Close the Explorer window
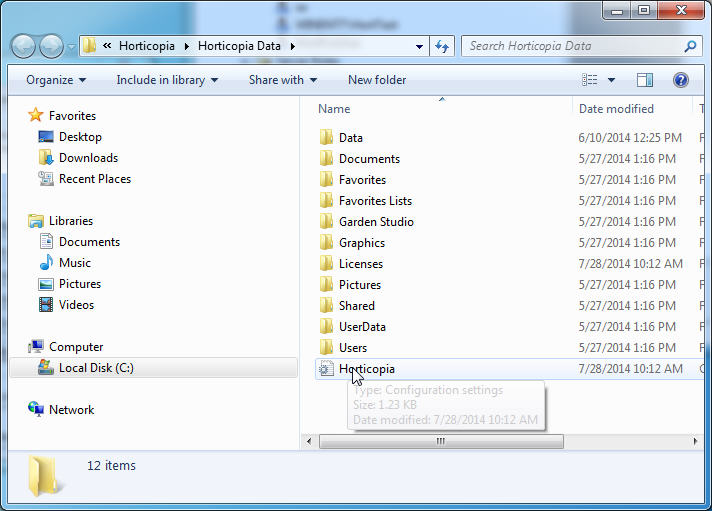 coord(681,11)
